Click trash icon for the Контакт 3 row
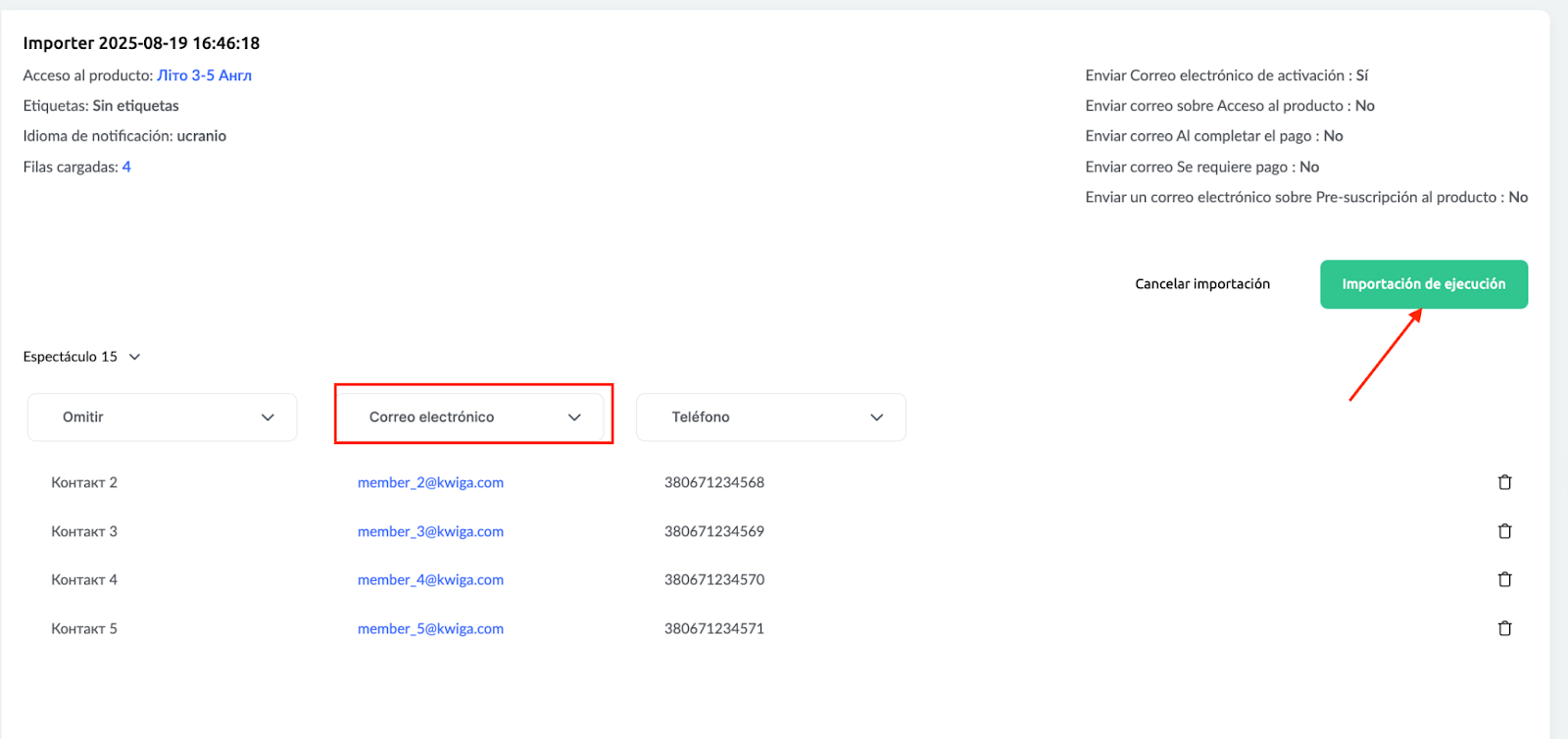Image resolution: width=1568 pixels, height=739 pixels. [1504, 531]
